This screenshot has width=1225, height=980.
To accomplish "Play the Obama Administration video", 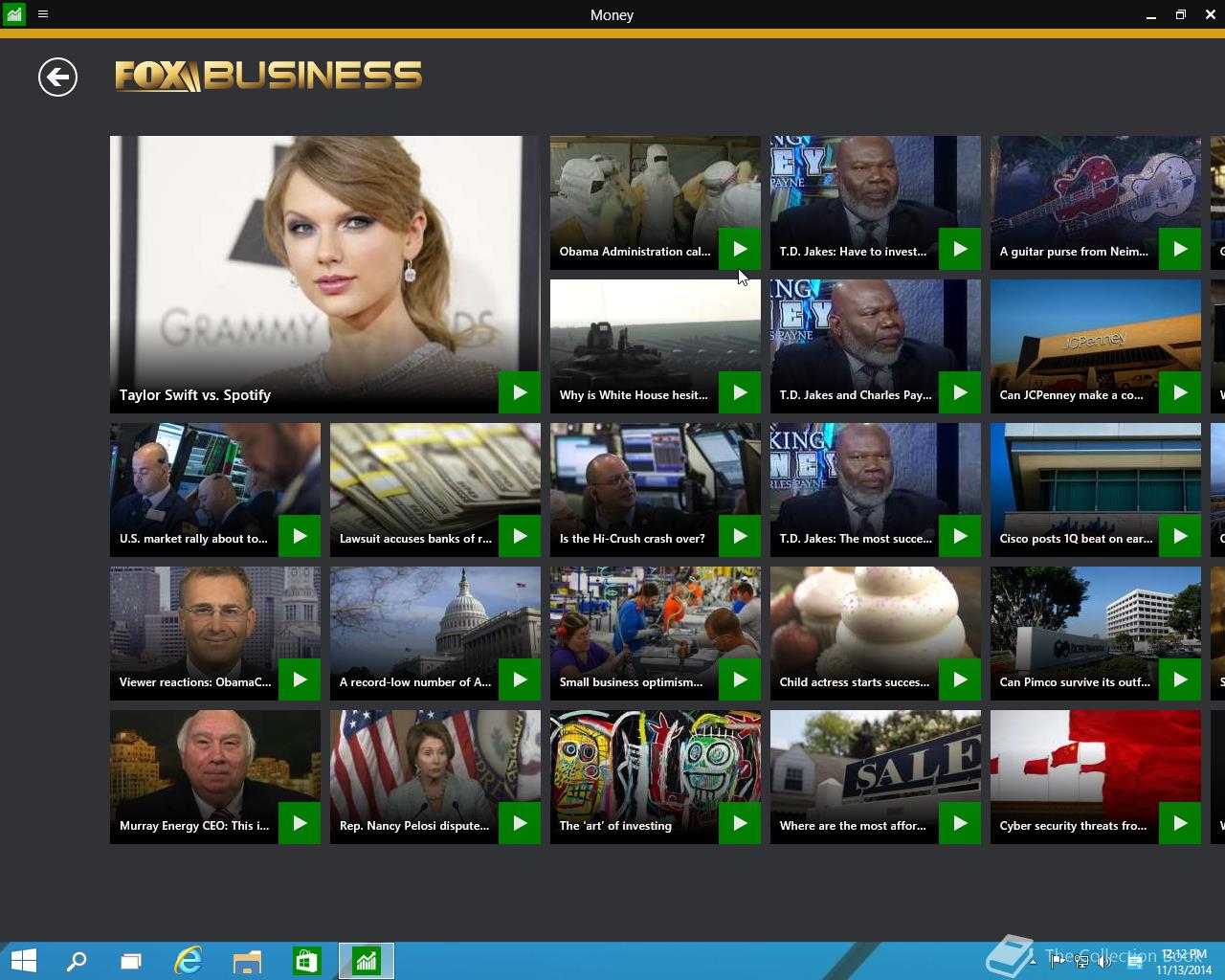I will click(x=740, y=249).
